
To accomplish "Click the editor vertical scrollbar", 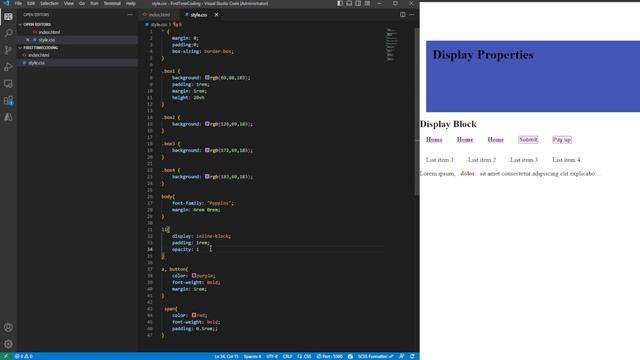I will point(416,112).
